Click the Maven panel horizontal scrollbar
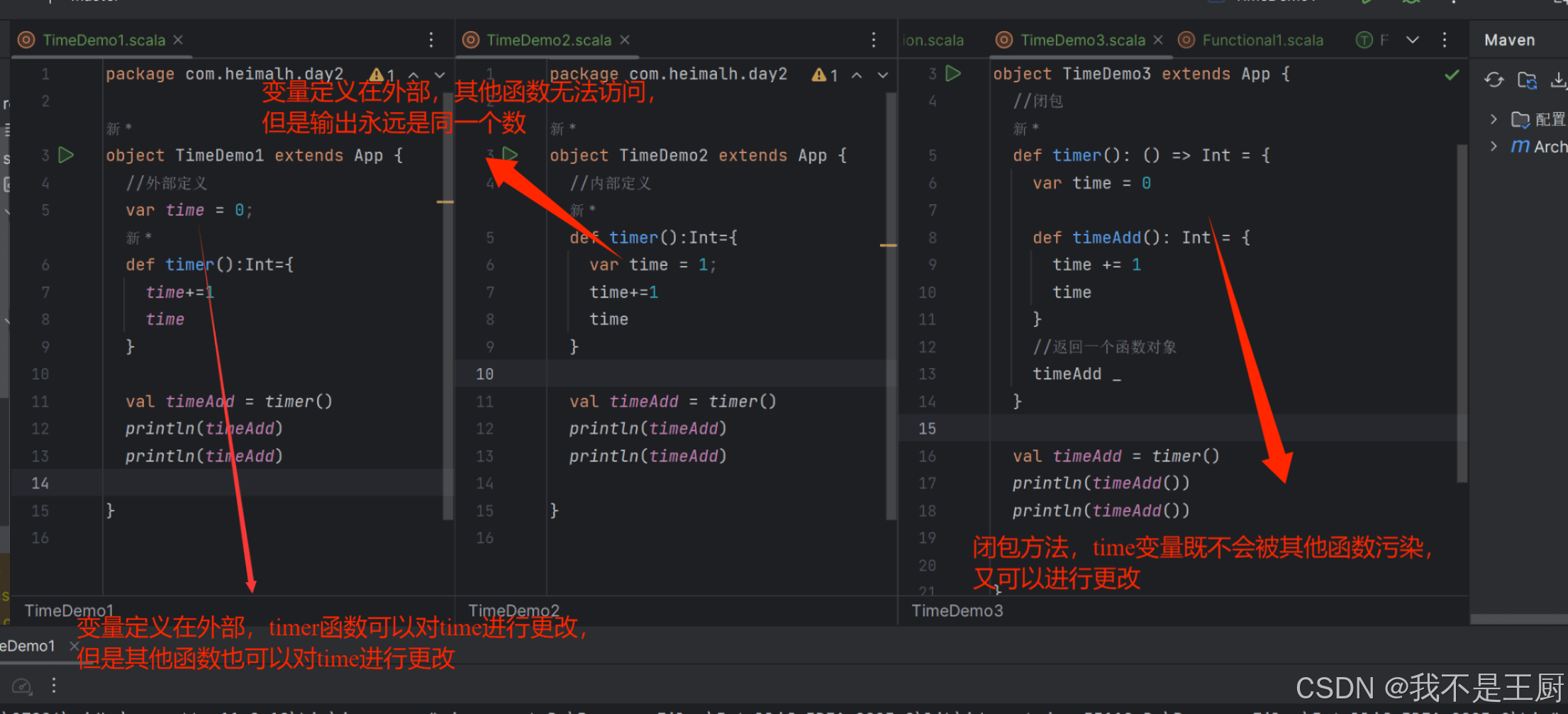Image resolution: width=1568 pixels, height=714 pixels. (1519, 619)
